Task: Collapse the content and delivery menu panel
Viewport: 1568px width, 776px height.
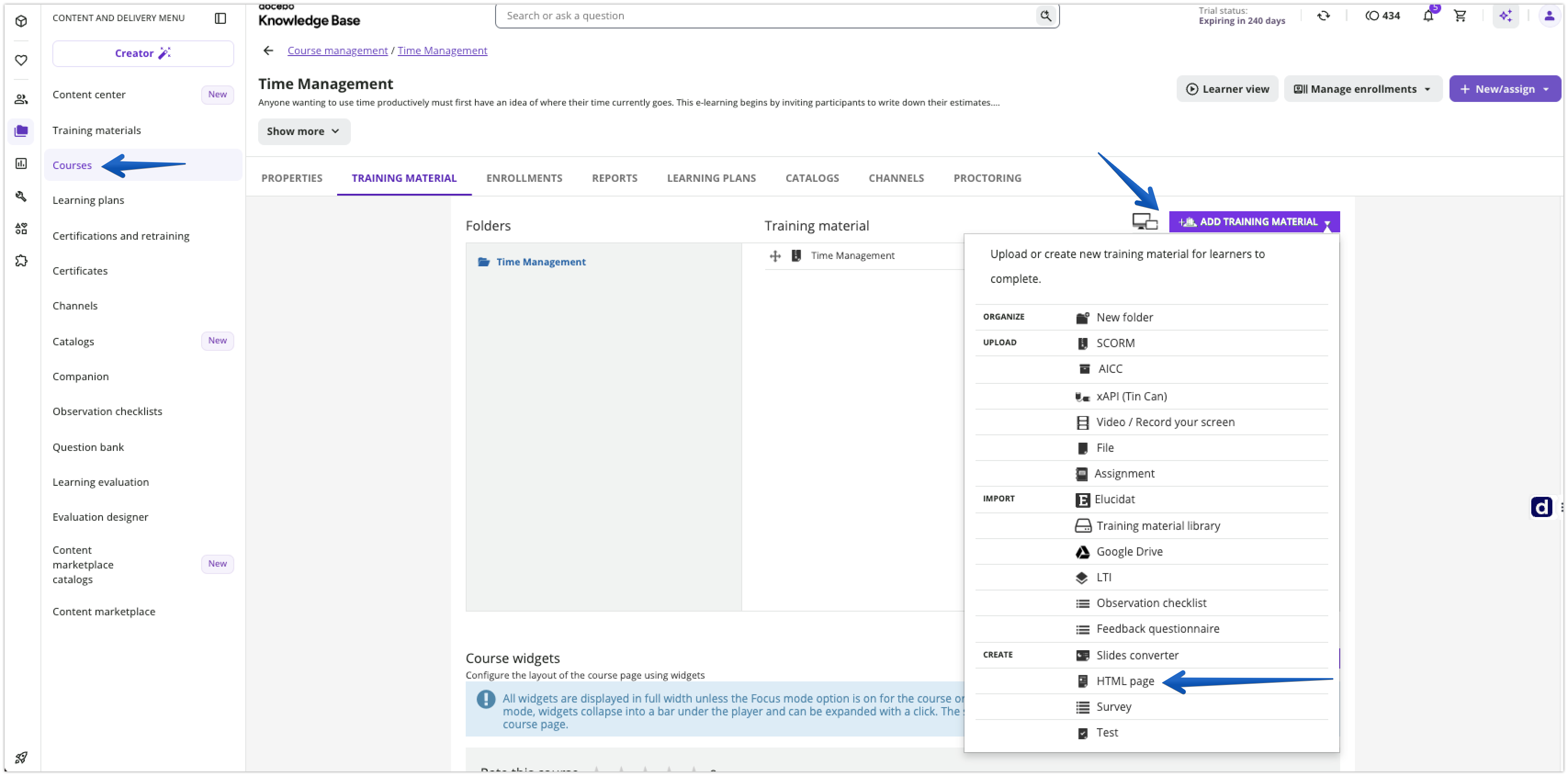Action: click(x=220, y=18)
